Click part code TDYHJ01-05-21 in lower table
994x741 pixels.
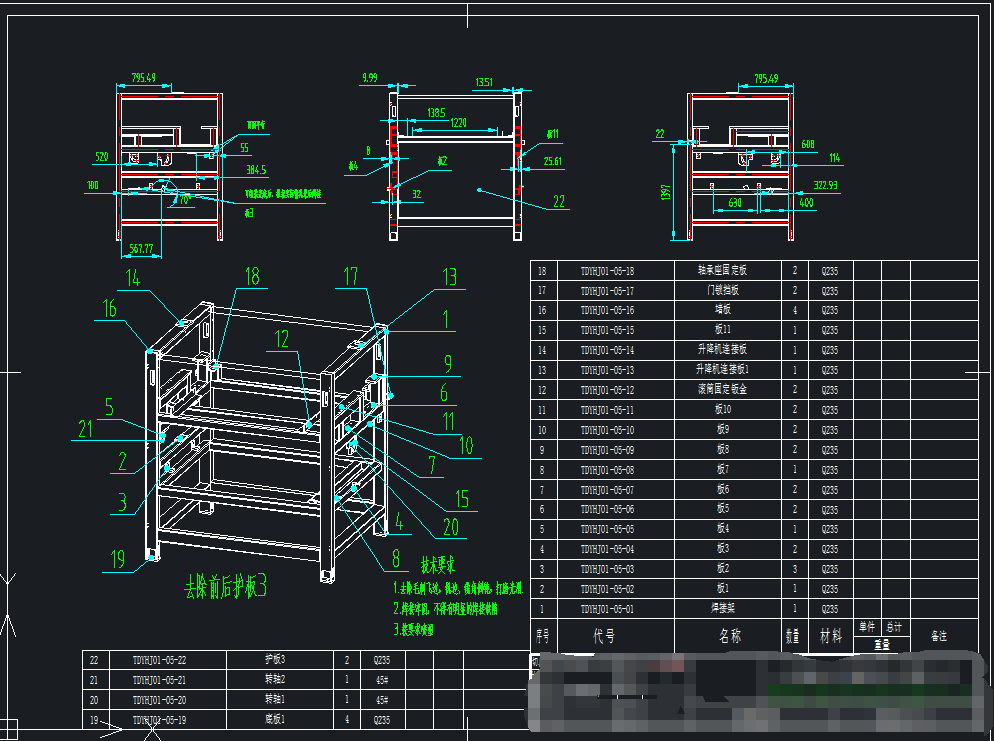159,680
